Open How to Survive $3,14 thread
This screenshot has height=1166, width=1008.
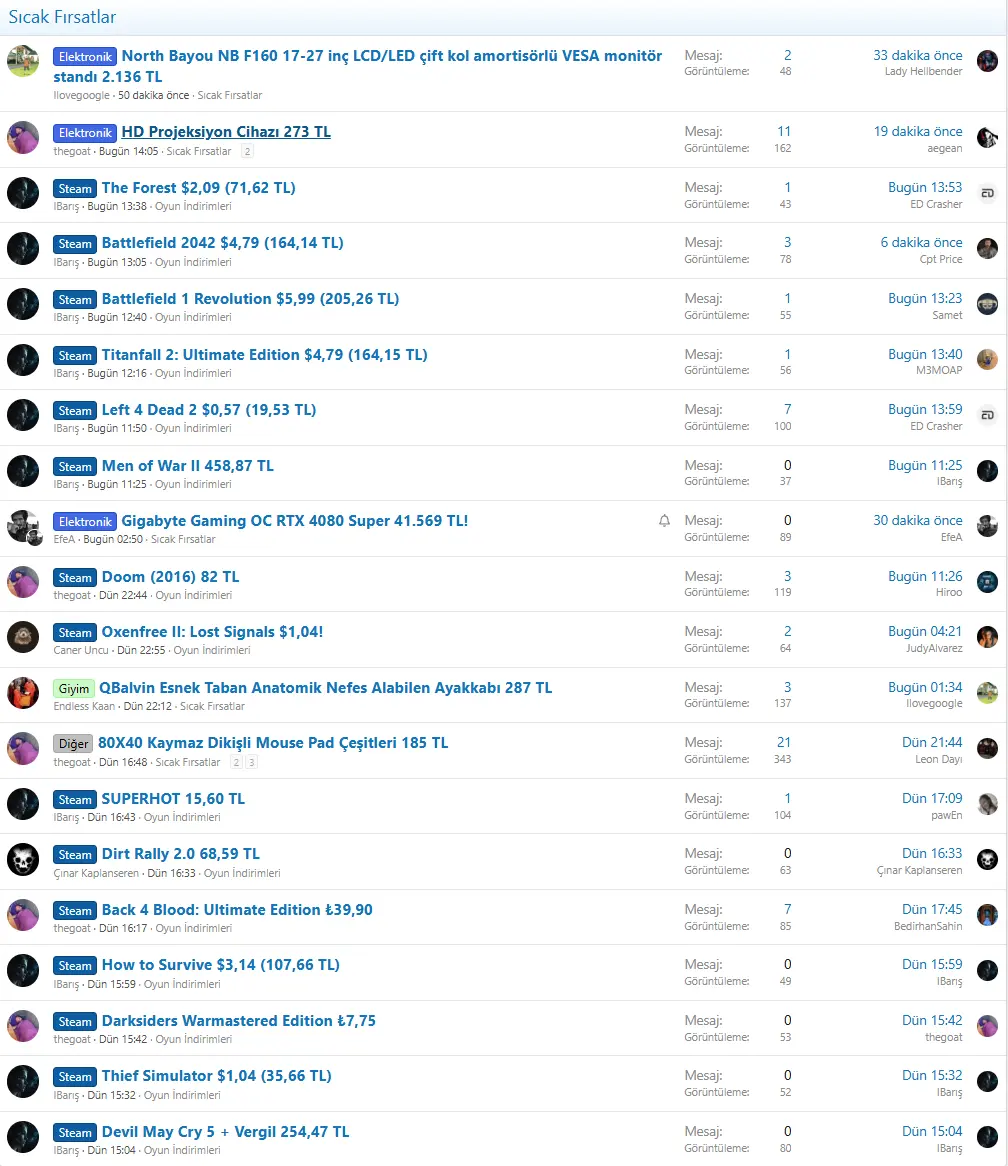pos(221,964)
